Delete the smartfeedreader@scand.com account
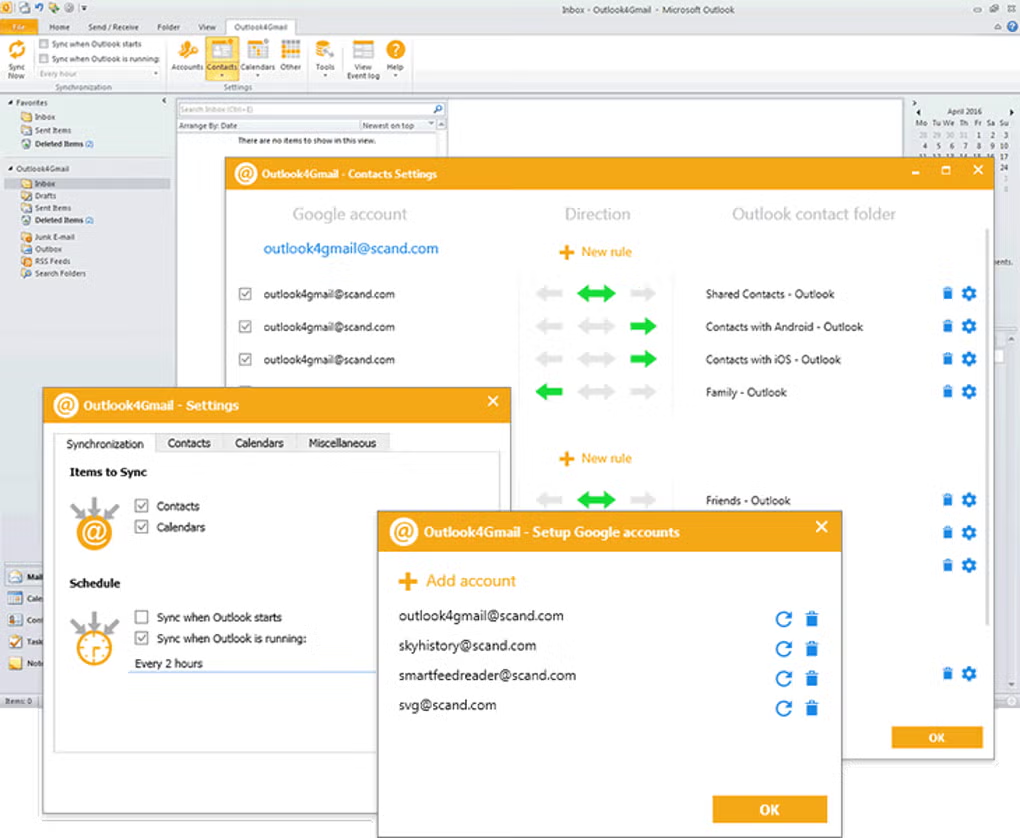 (x=812, y=679)
